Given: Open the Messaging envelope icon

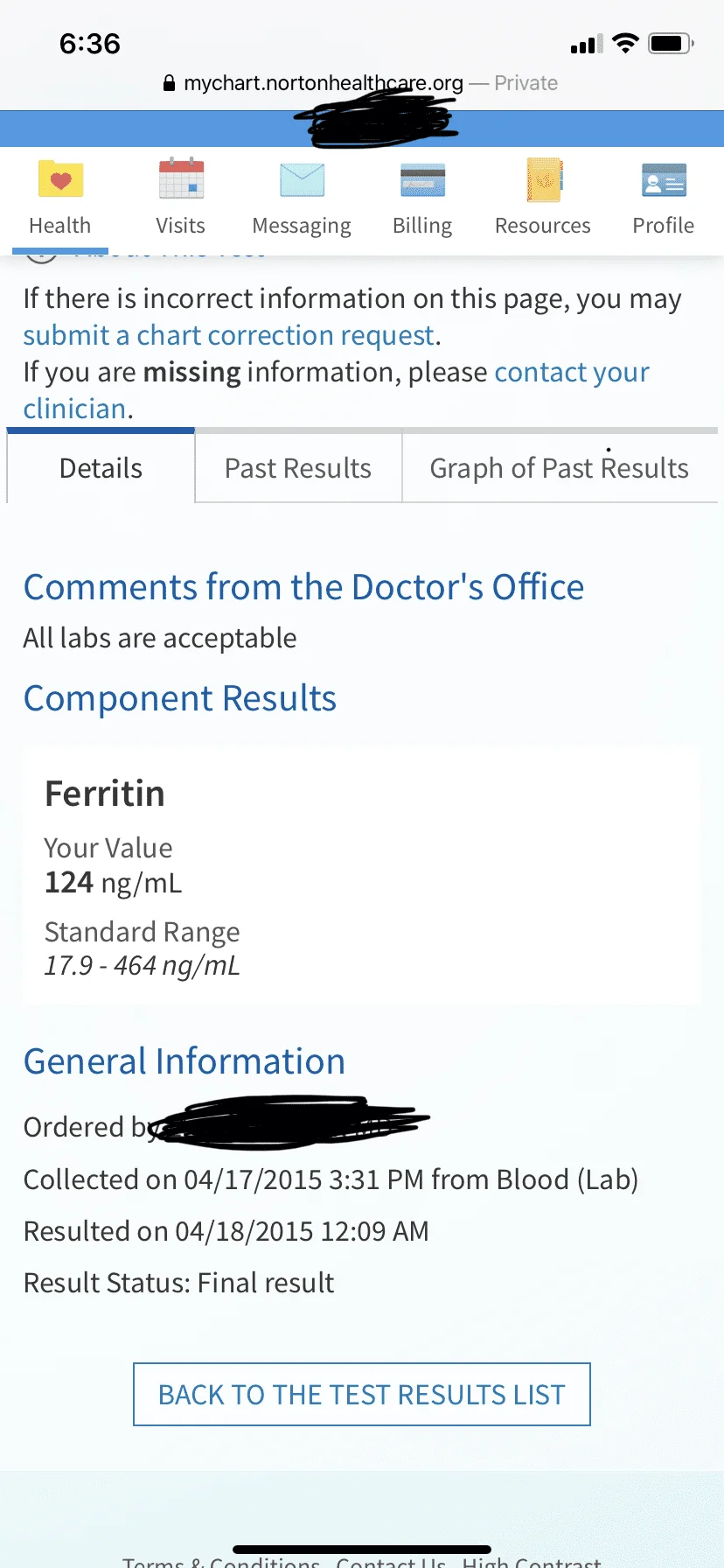Looking at the screenshot, I should (x=302, y=180).
